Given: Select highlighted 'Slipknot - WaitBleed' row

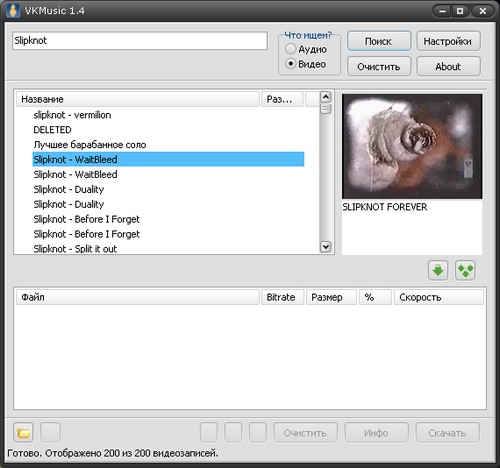Looking at the screenshot, I should coord(168,159).
